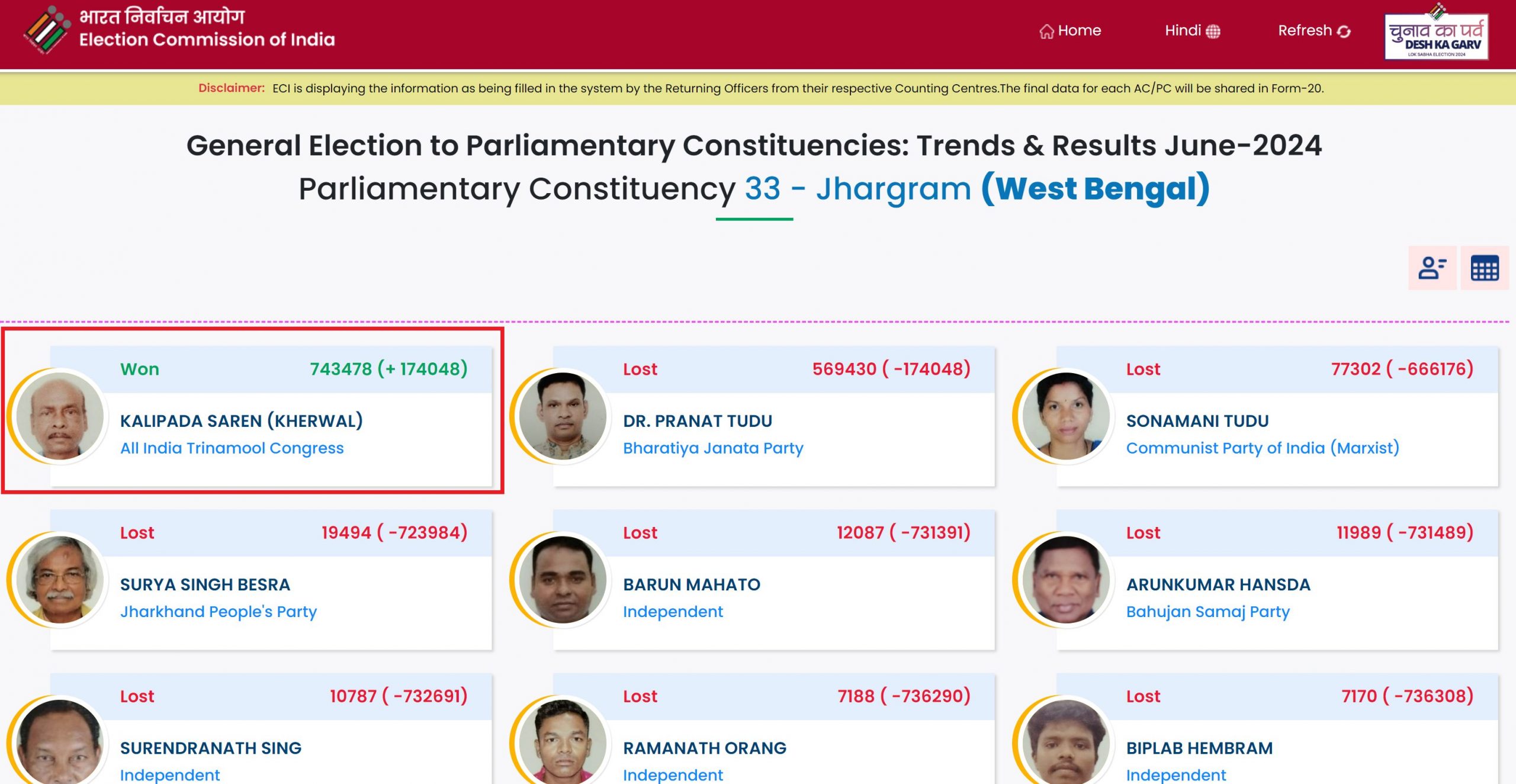Image resolution: width=1516 pixels, height=784 pixels.
Task: Click Surya Singh Besra's candidate photo
Action: click(60, 579)
